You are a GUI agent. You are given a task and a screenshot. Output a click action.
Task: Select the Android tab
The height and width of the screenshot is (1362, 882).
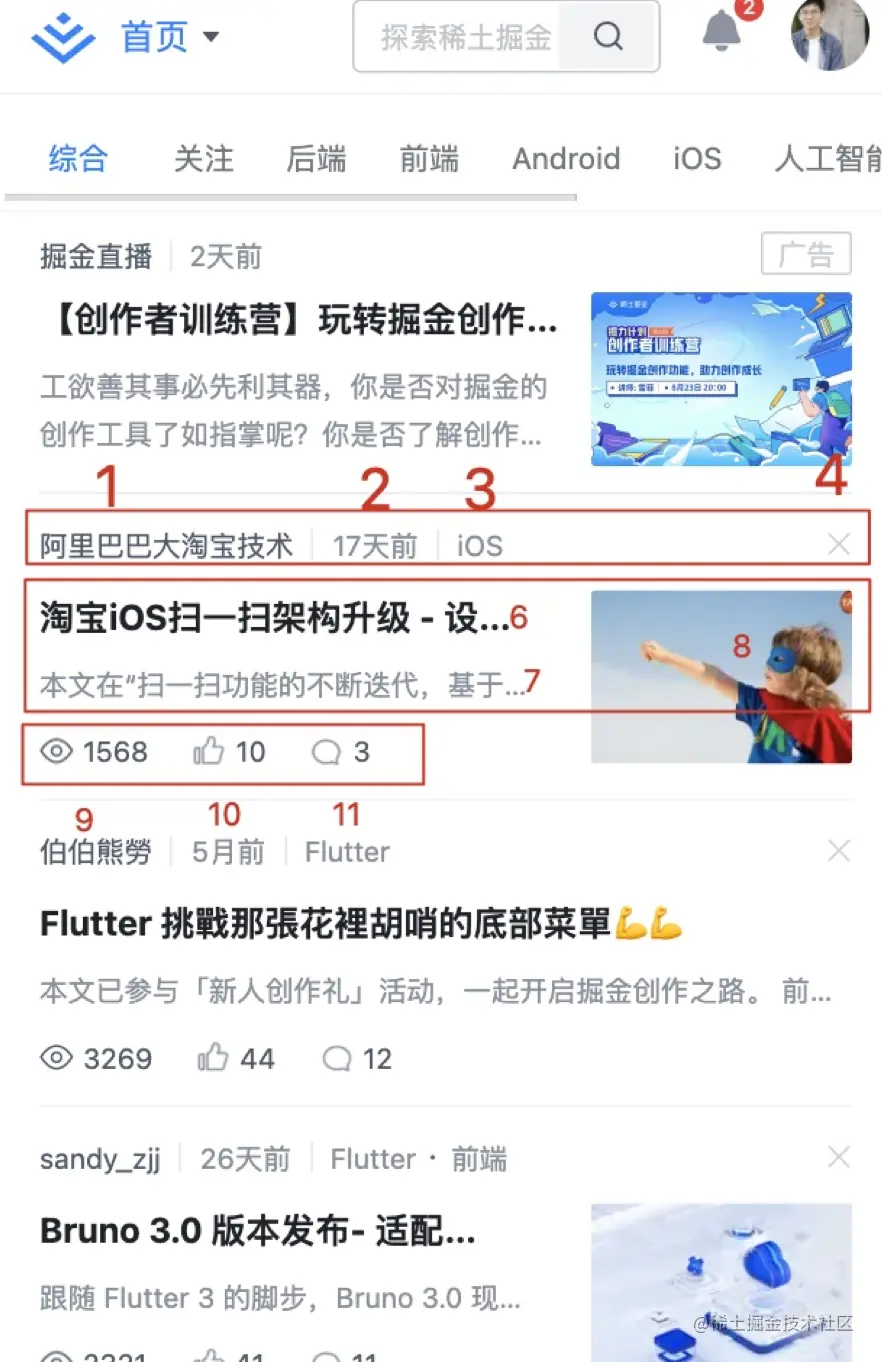point(566,159)
